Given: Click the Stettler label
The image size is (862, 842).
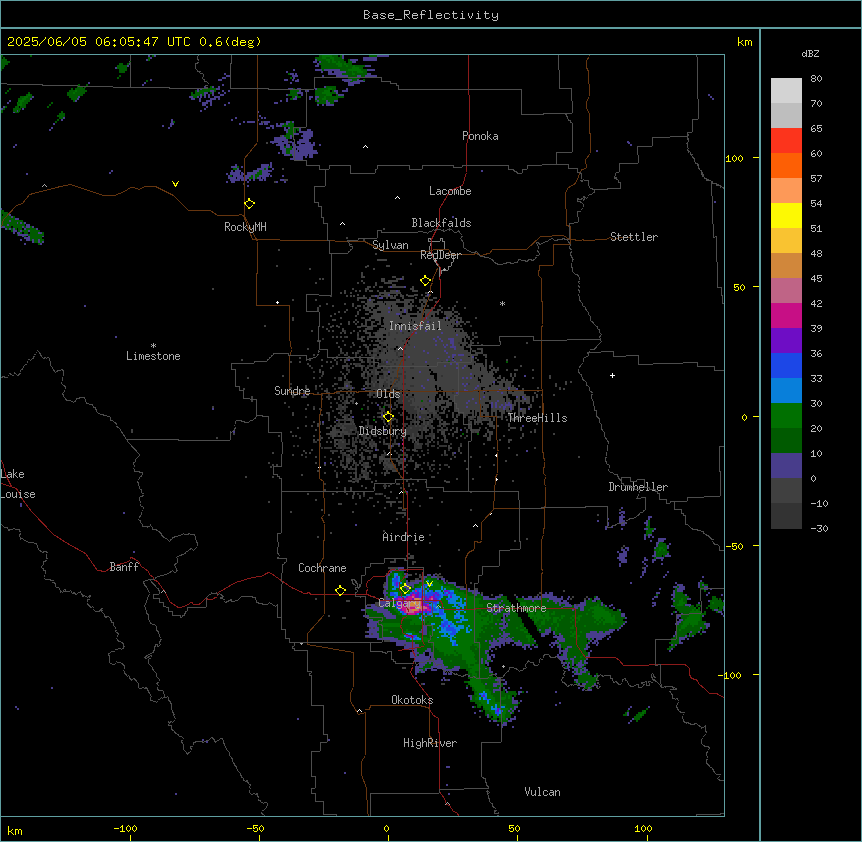Looking at the screenshot, I should 634,237.
